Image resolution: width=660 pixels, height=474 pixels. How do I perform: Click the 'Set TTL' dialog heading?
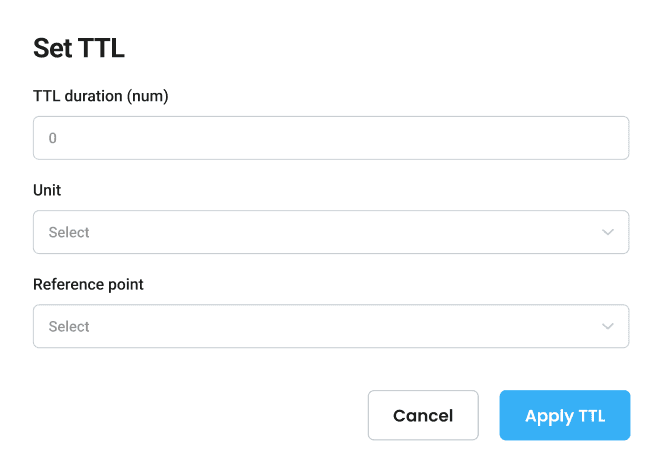tap(79, 48)
